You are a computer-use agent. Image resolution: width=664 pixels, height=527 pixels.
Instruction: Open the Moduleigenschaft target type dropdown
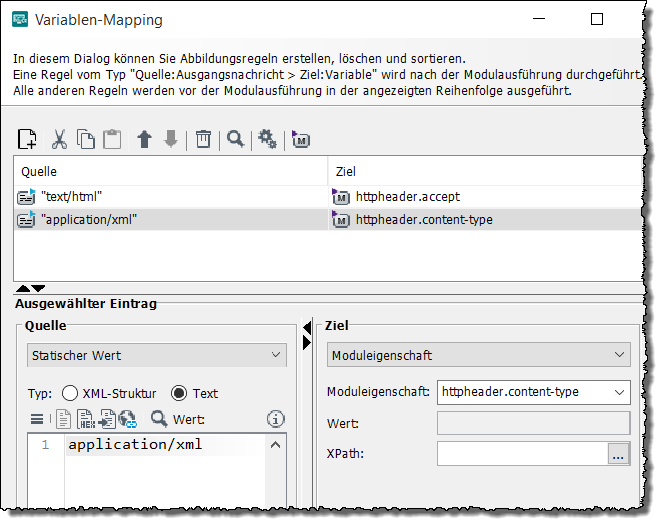coord(478,355)
